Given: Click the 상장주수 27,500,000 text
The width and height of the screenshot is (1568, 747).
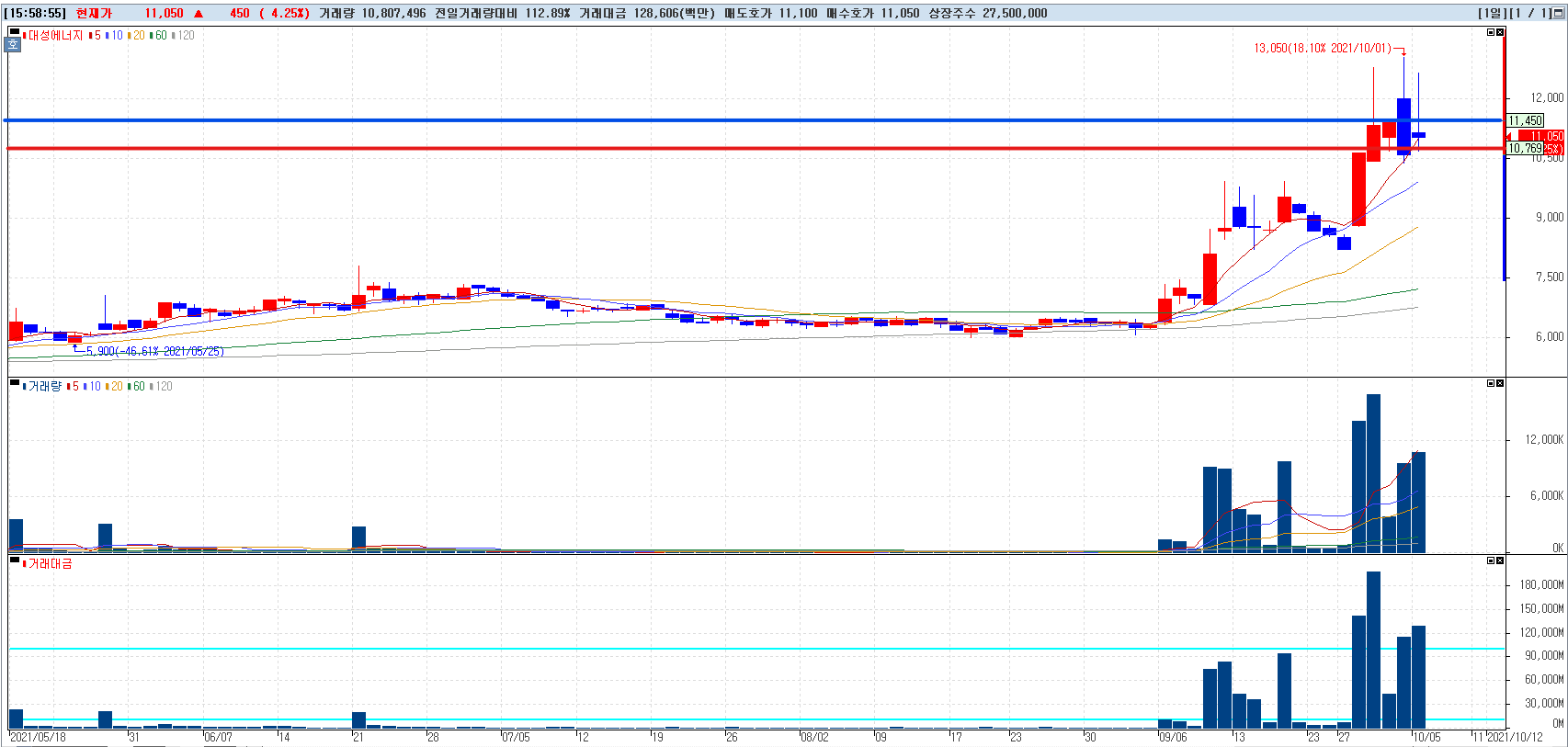Looking at the screenshot, I should 987,14.
